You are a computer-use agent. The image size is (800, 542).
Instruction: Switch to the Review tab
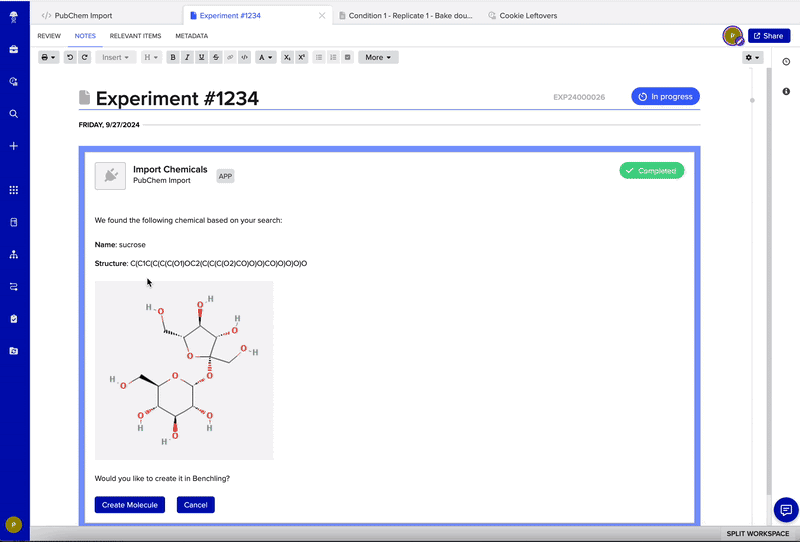click(49, 36)
